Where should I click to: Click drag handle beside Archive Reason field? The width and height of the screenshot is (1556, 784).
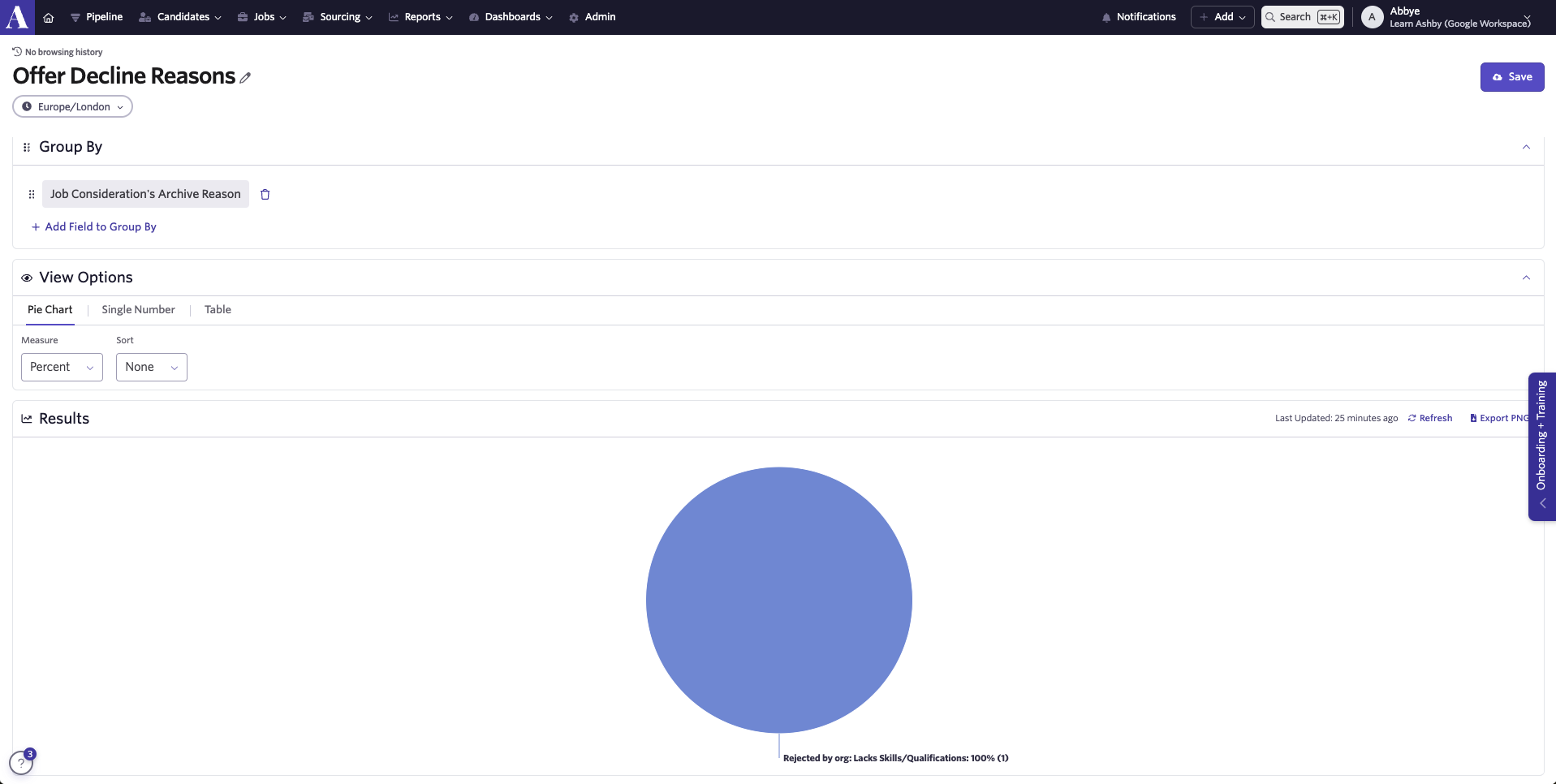32,194
